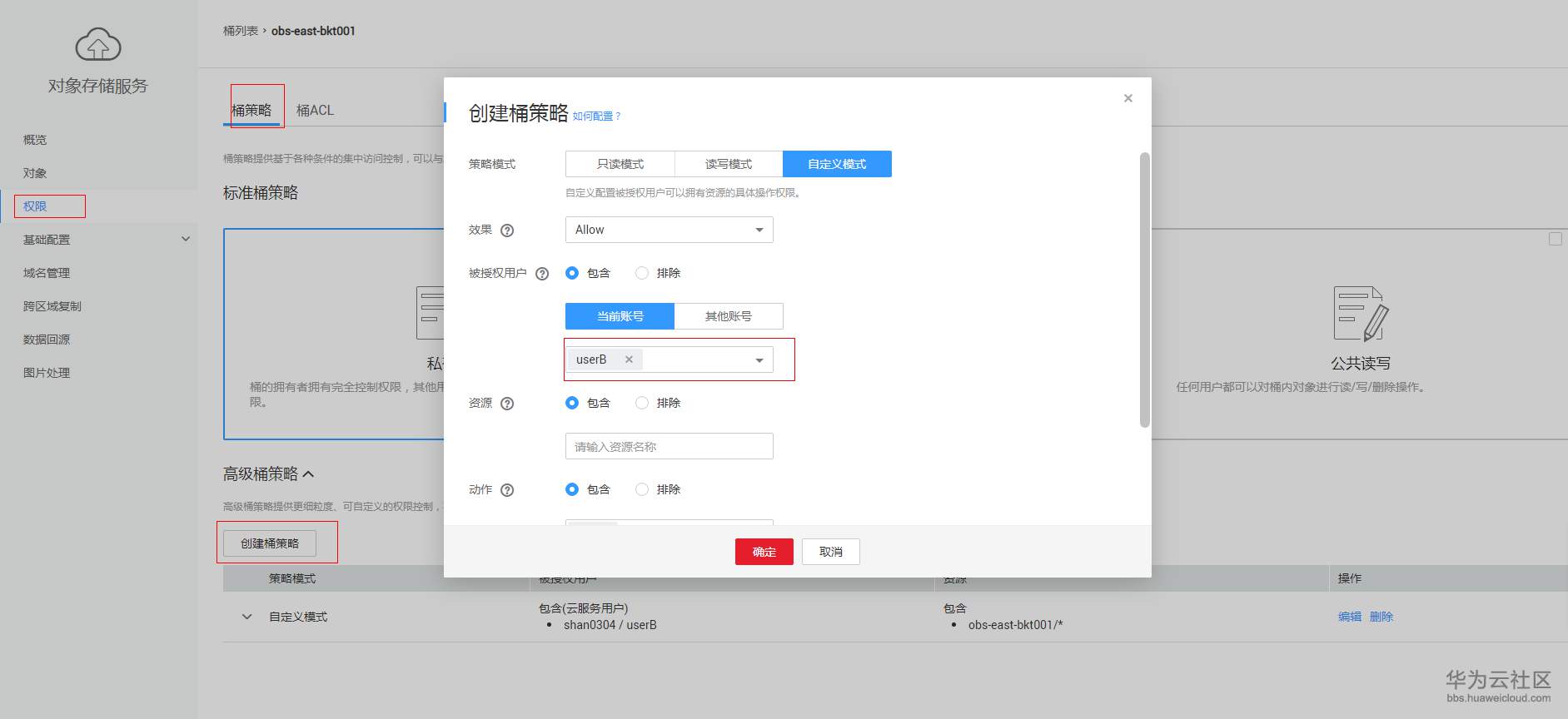Viewport: 1568px width, 719px height.
Task: Click the 资源 name input field
Action: coord(670,446)
